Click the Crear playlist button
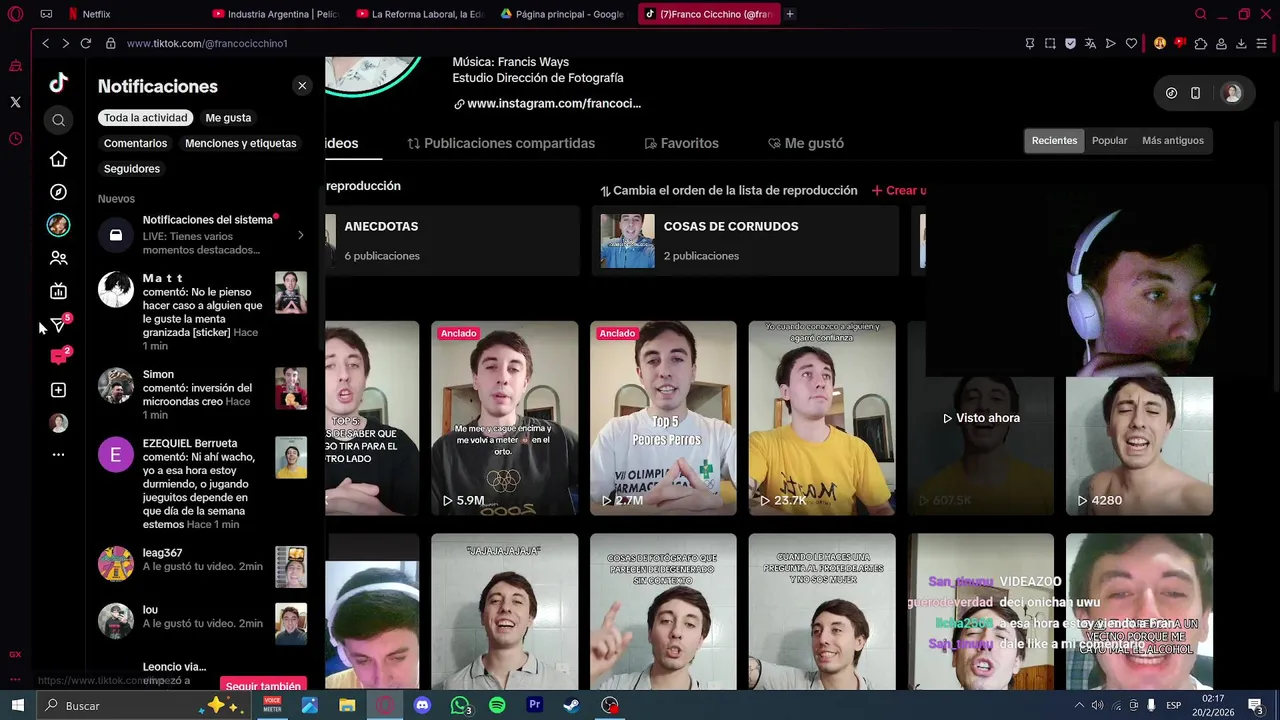This screenshot has width=1280, height=720. tap(898, 190)
